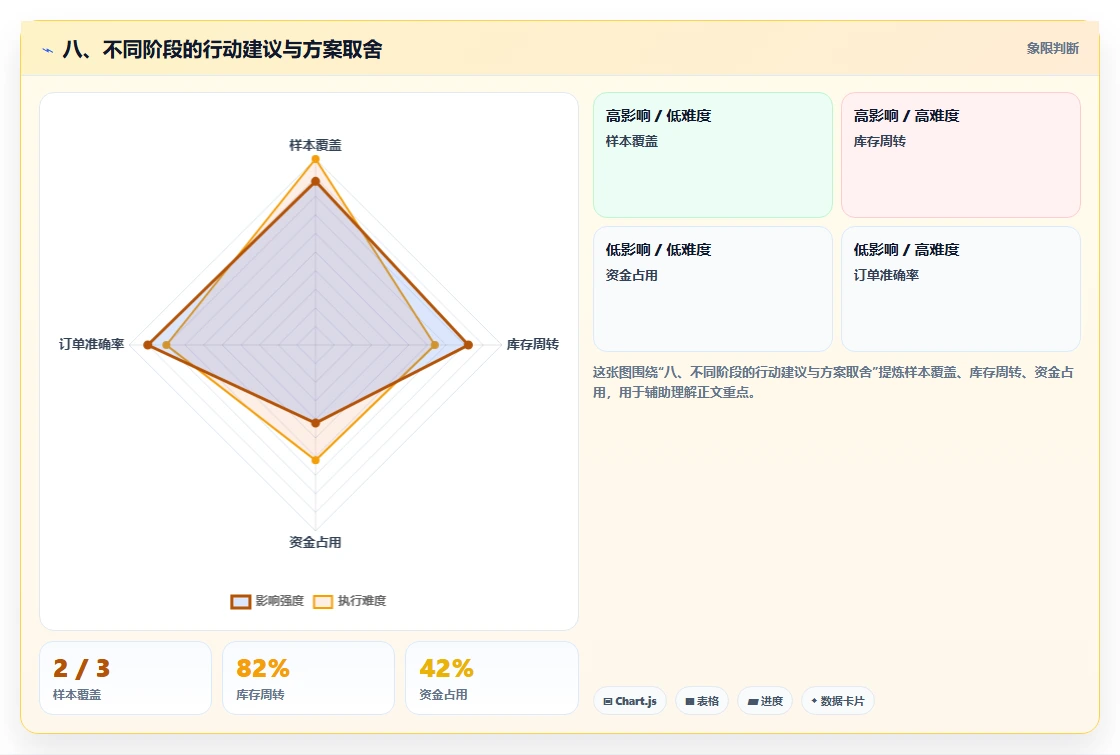
Task: Click the 样本覆盖 axis label on the radar chart
Action: (x=315, y=145)
